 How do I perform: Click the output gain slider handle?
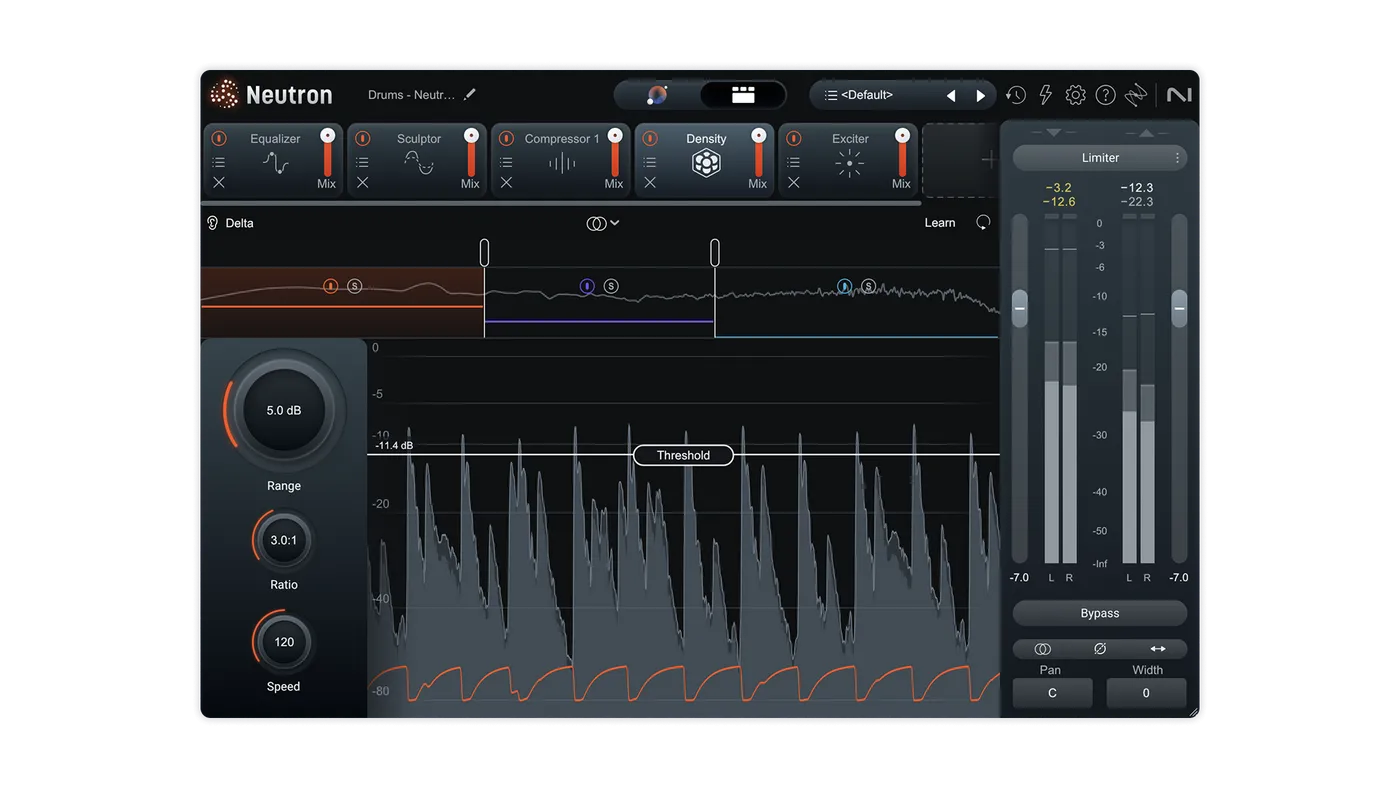(x=1180, y=308)
